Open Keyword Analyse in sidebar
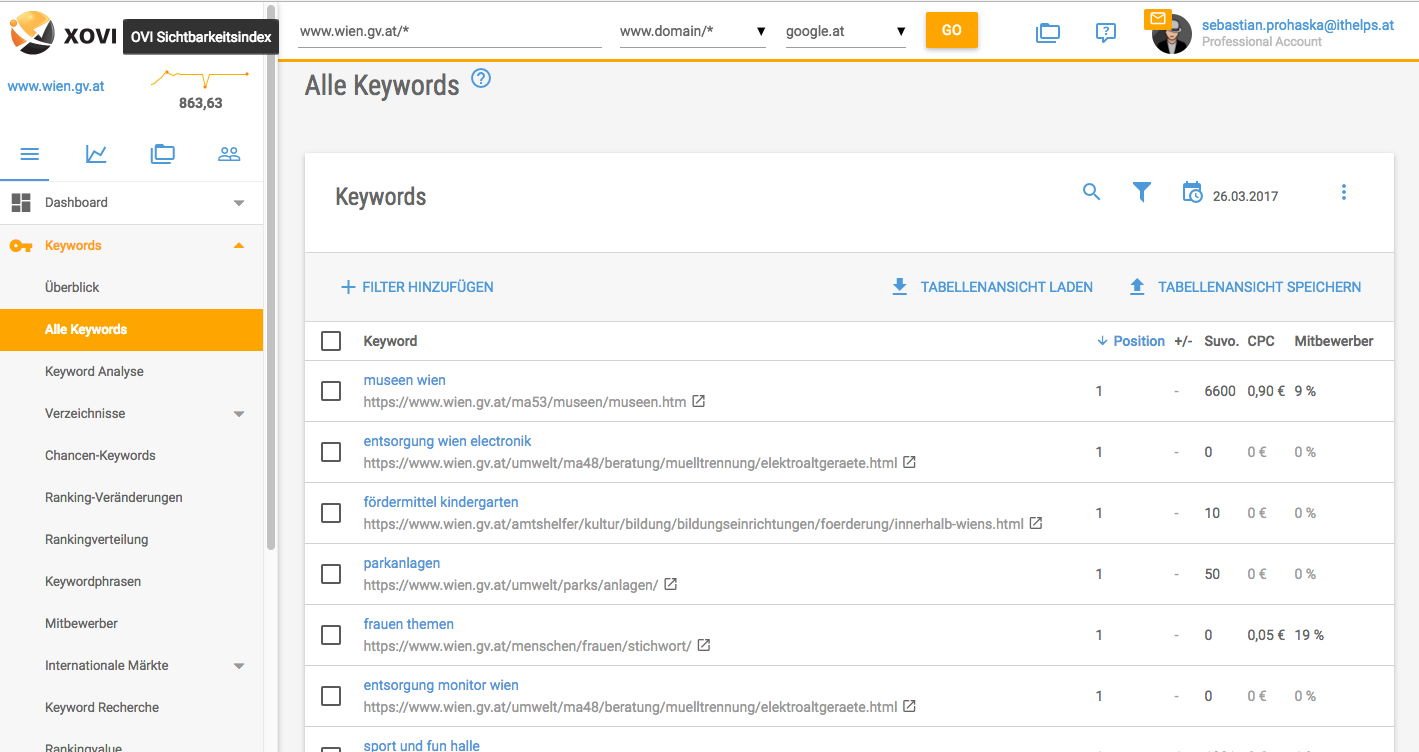Image resolution: width=1419 pixels, height=752 pixels. [94, 372]
